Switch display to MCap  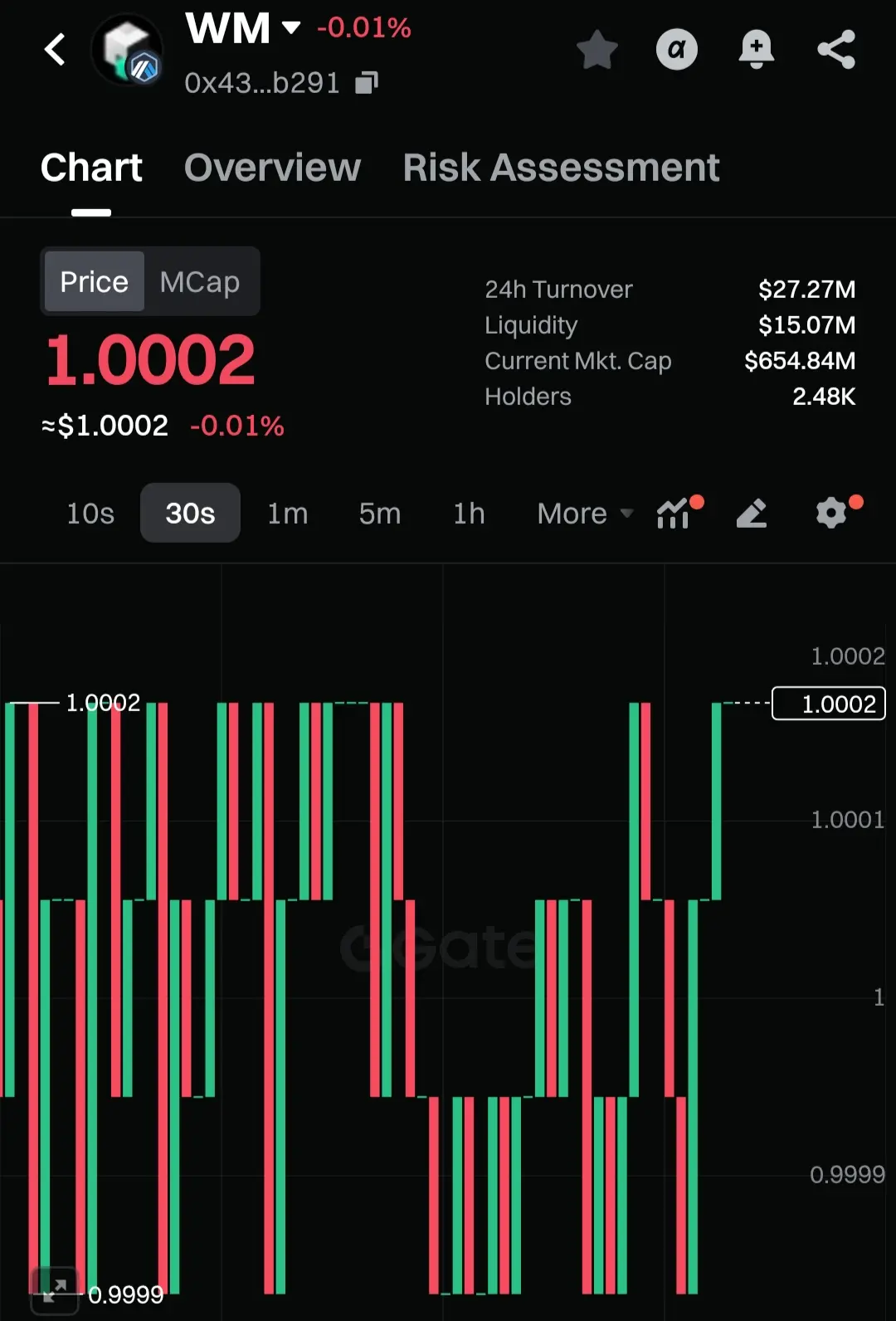tap(200, 281)
